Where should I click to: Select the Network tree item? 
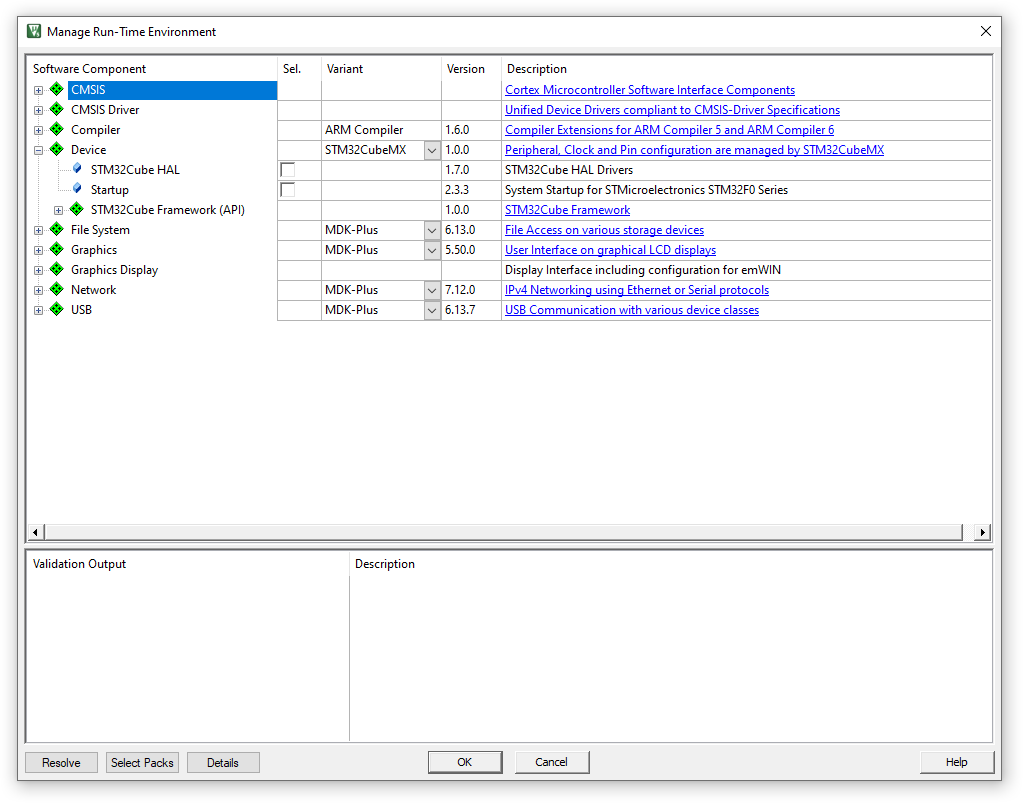coord(93,290)
